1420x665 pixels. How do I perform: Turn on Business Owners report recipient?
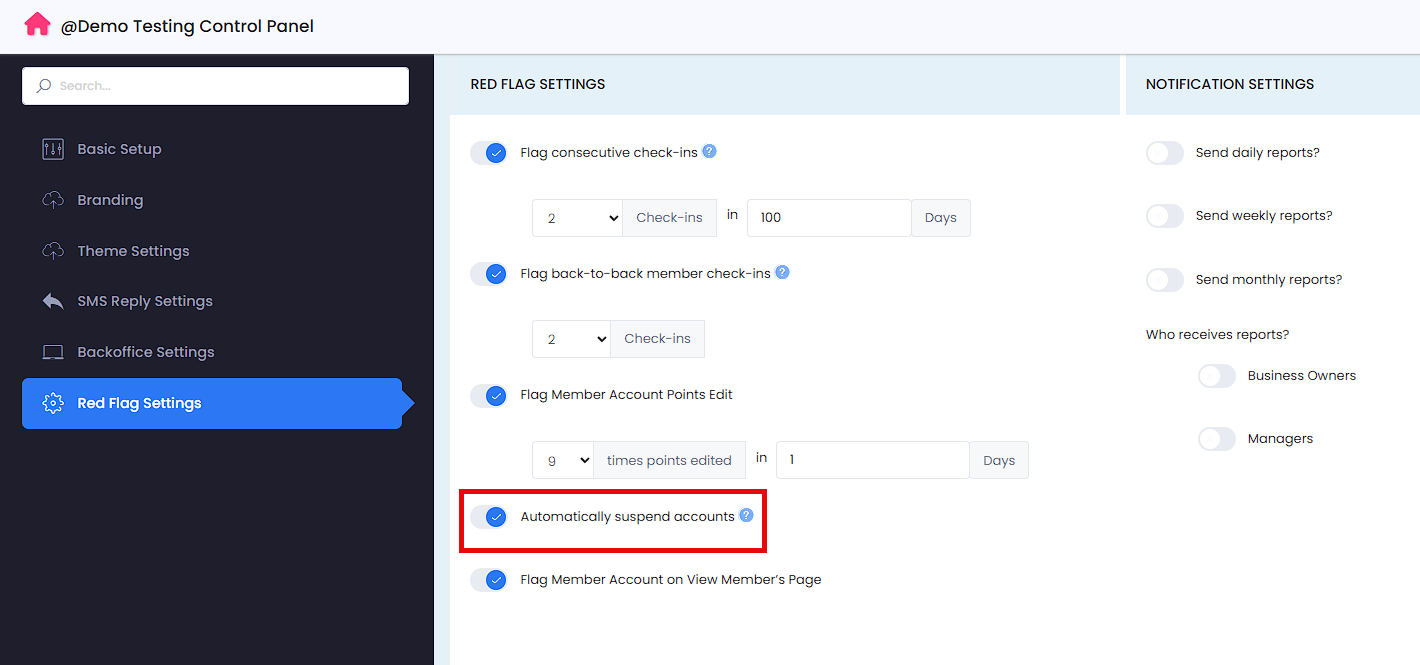pyautogui.click(x=1217, y=376)
